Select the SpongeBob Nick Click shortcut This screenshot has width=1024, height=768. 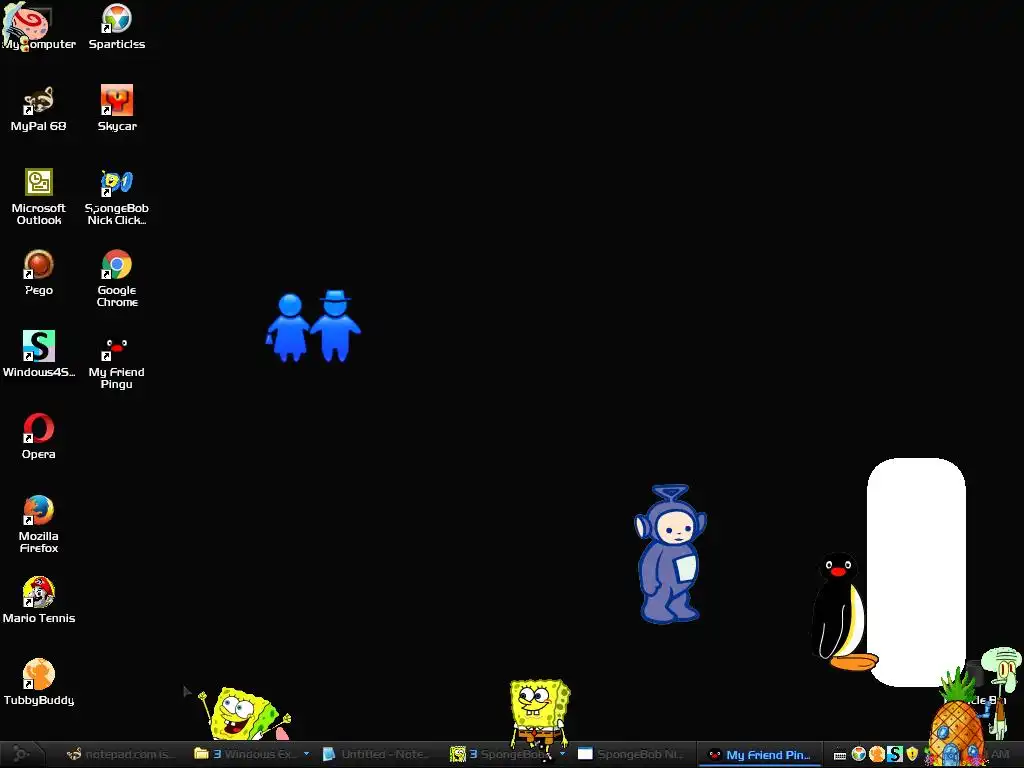pos(117,197)
